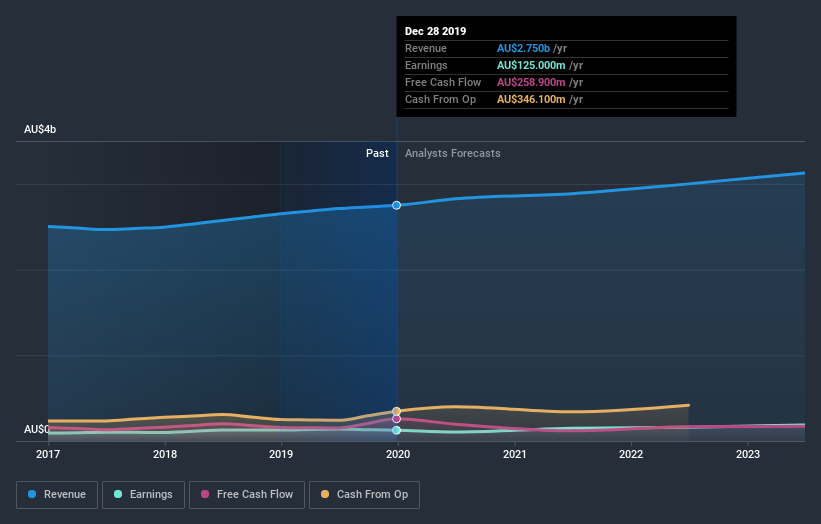Click the orange Cash From Op data point

(396, 411)
